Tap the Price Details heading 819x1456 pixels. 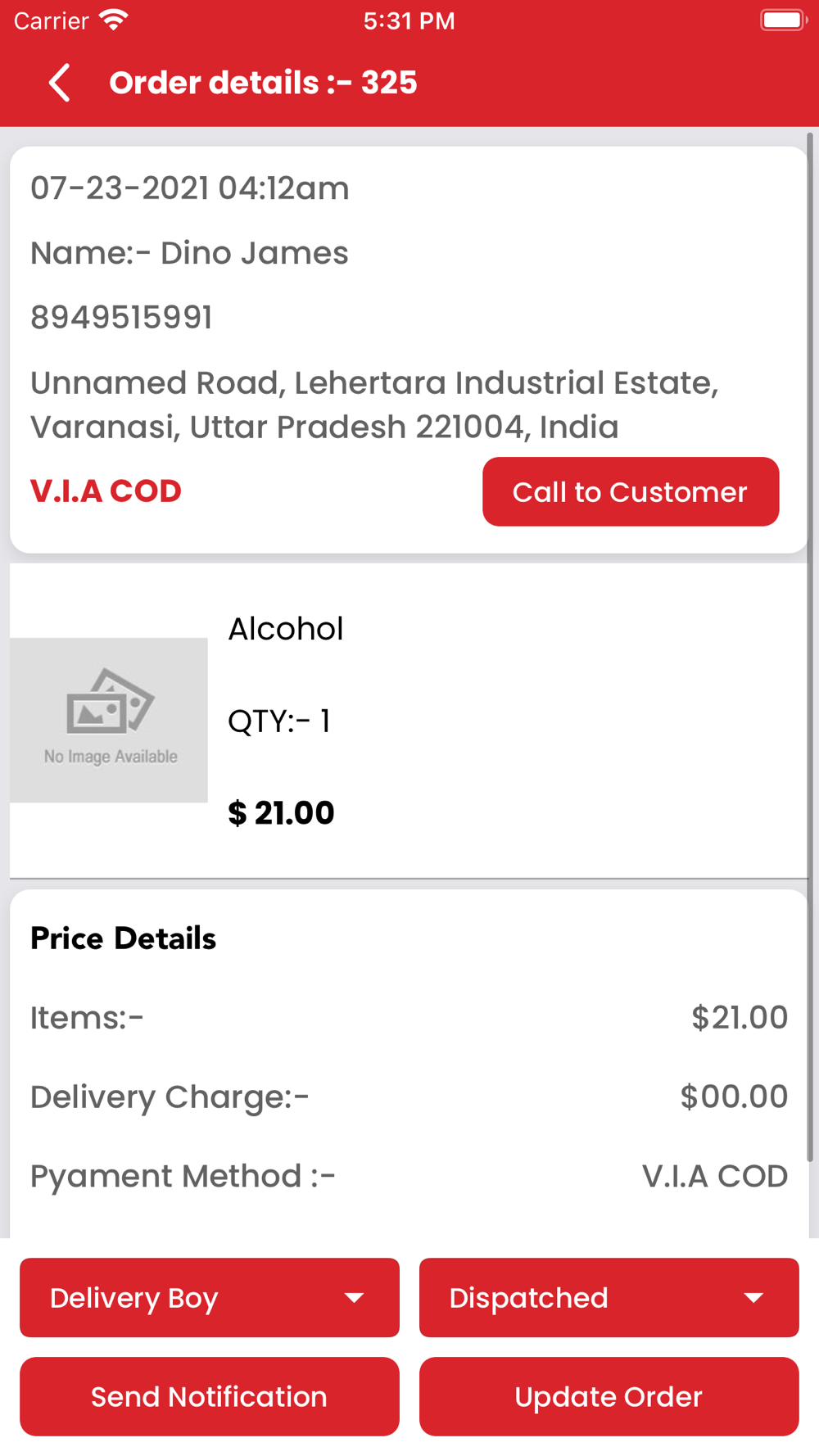[x=123, y=938]
